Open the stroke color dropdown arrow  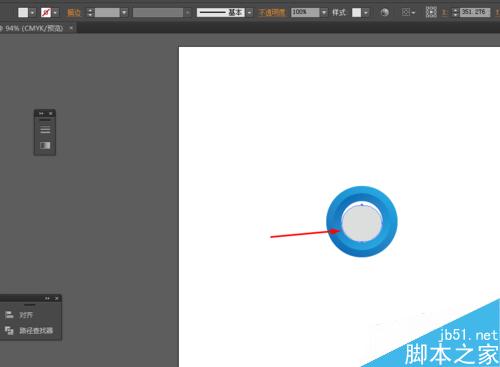[55, 13]
